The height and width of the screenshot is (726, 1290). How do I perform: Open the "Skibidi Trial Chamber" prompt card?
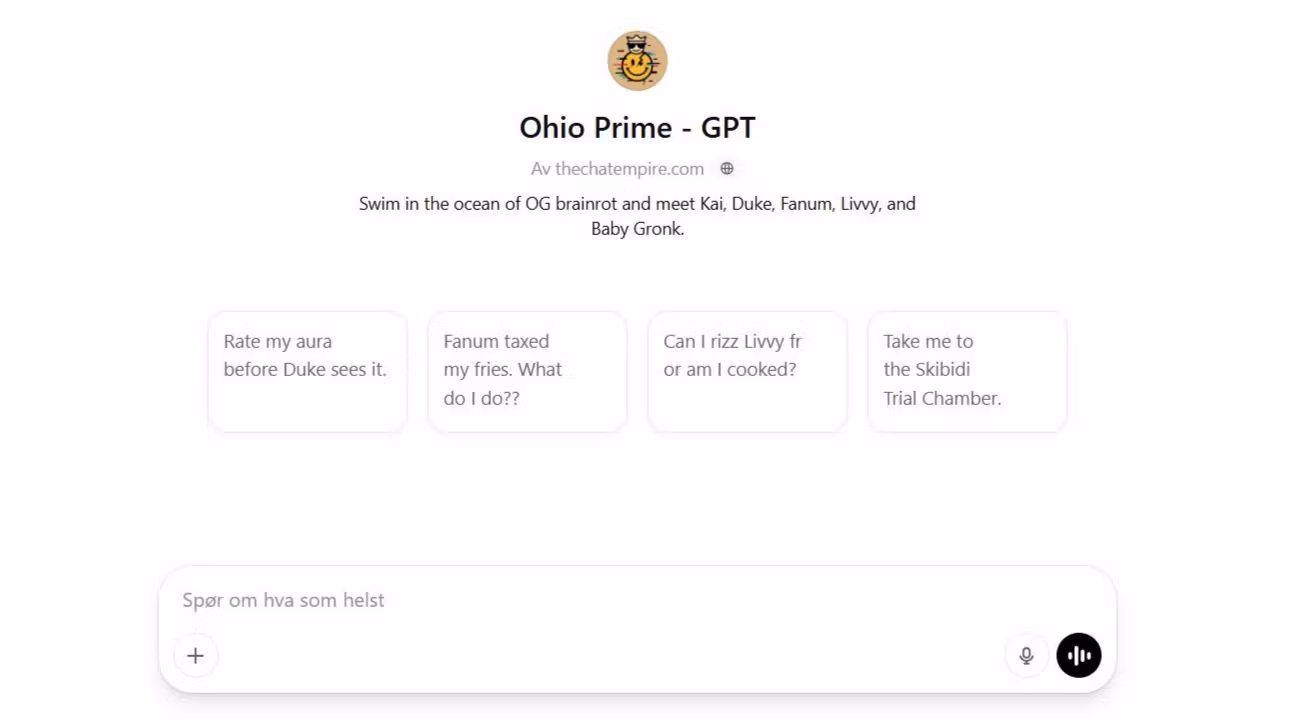click(x=967, y=371)
